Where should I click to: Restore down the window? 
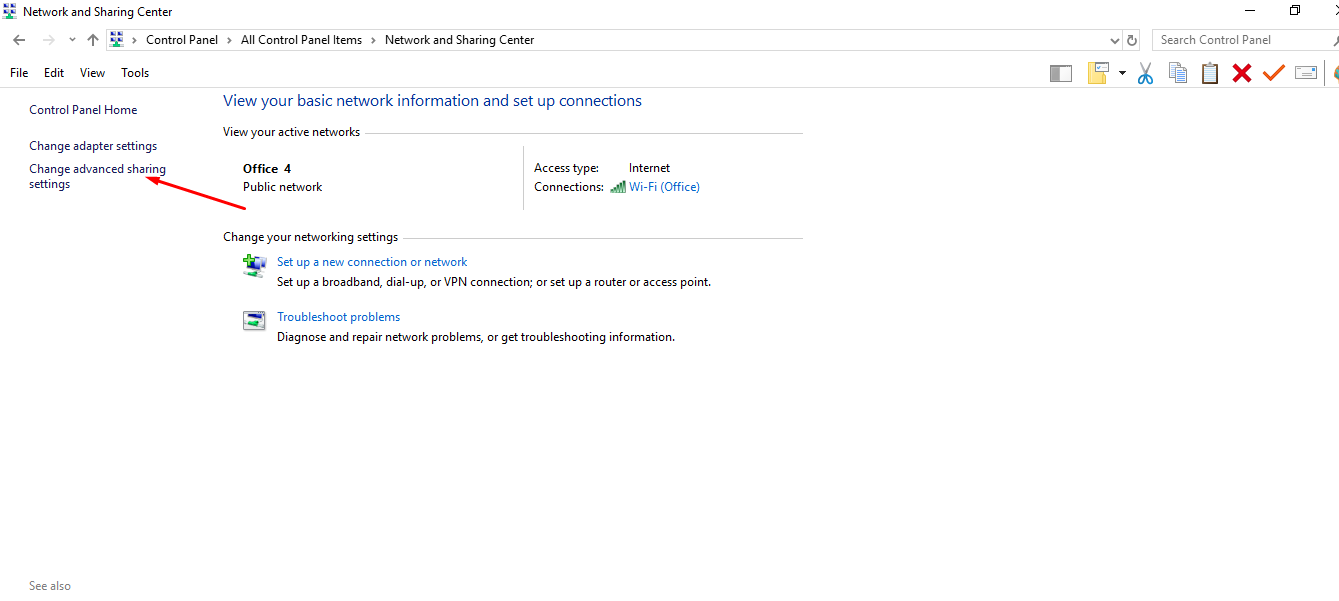tap(1295, 11)
